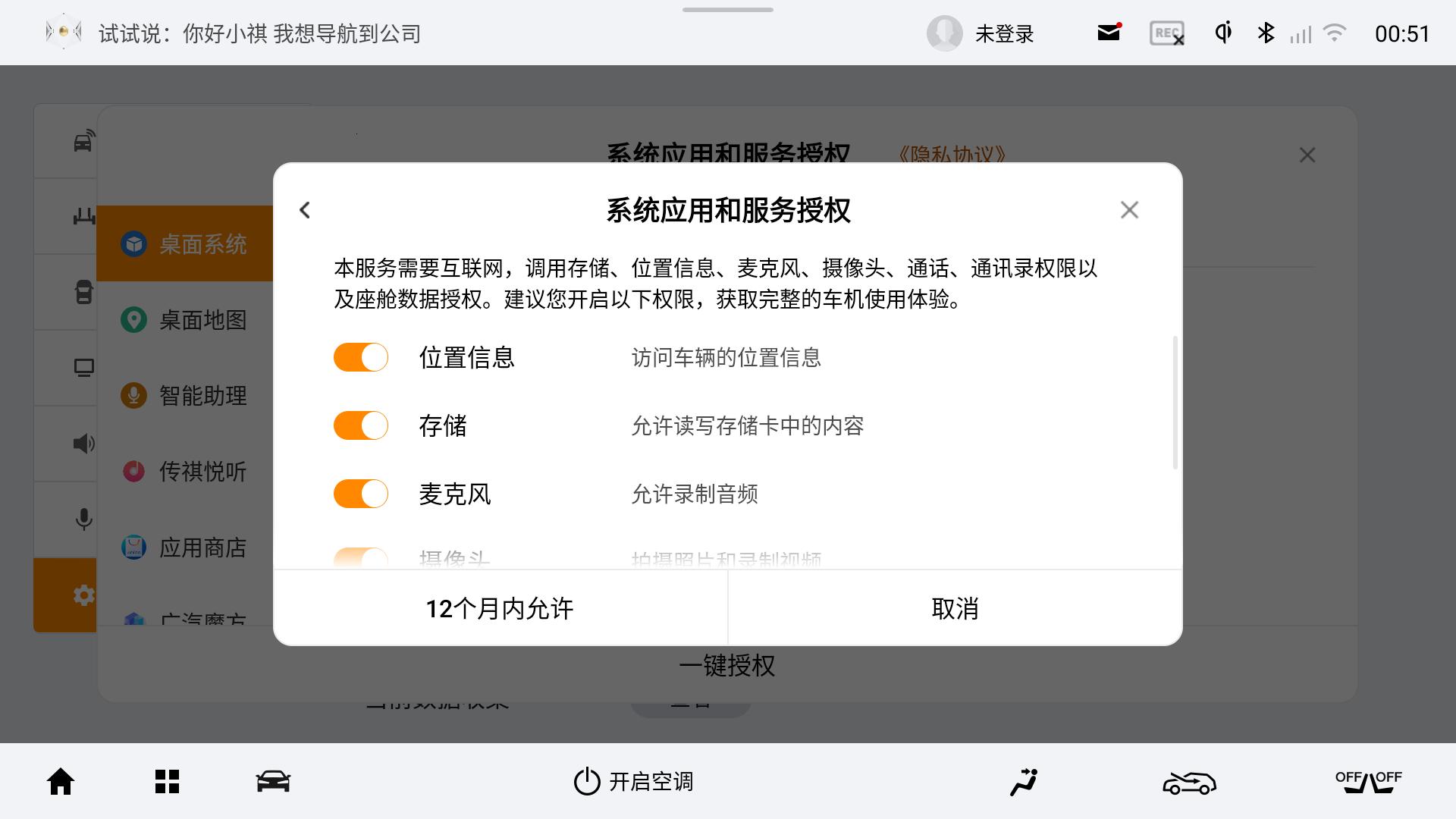Tap the home icon in bottom bar
Screen dimensions: 1456x819
click(x=61, y=781)
